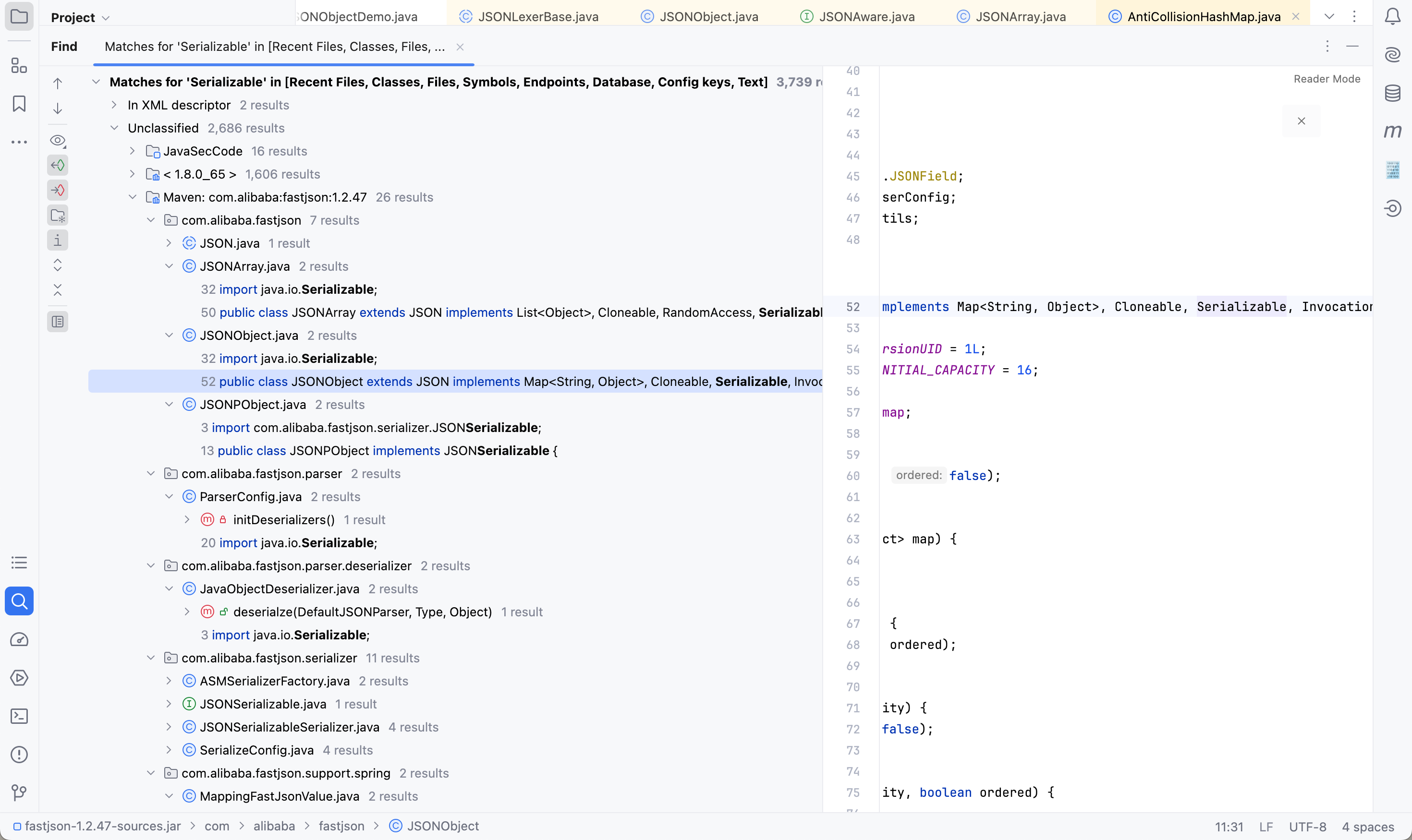Toggle the preview eye icon in Find toolbar
The width and height of the screenshot is (1412, 840).
point(58,140)
